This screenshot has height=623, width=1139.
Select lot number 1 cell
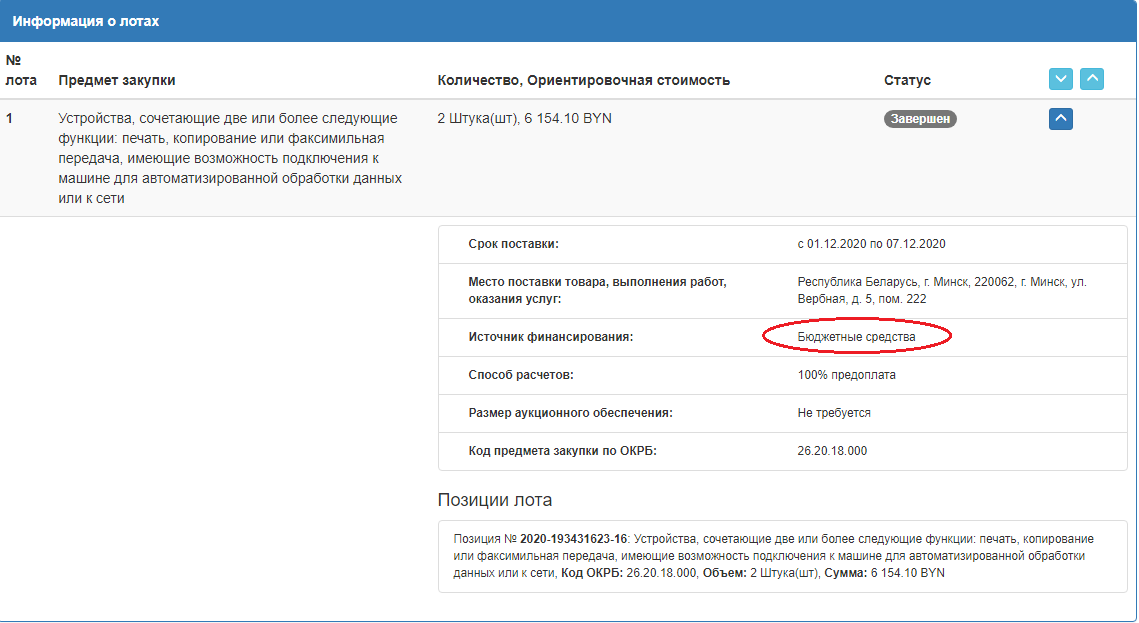[x=9, y=118]
